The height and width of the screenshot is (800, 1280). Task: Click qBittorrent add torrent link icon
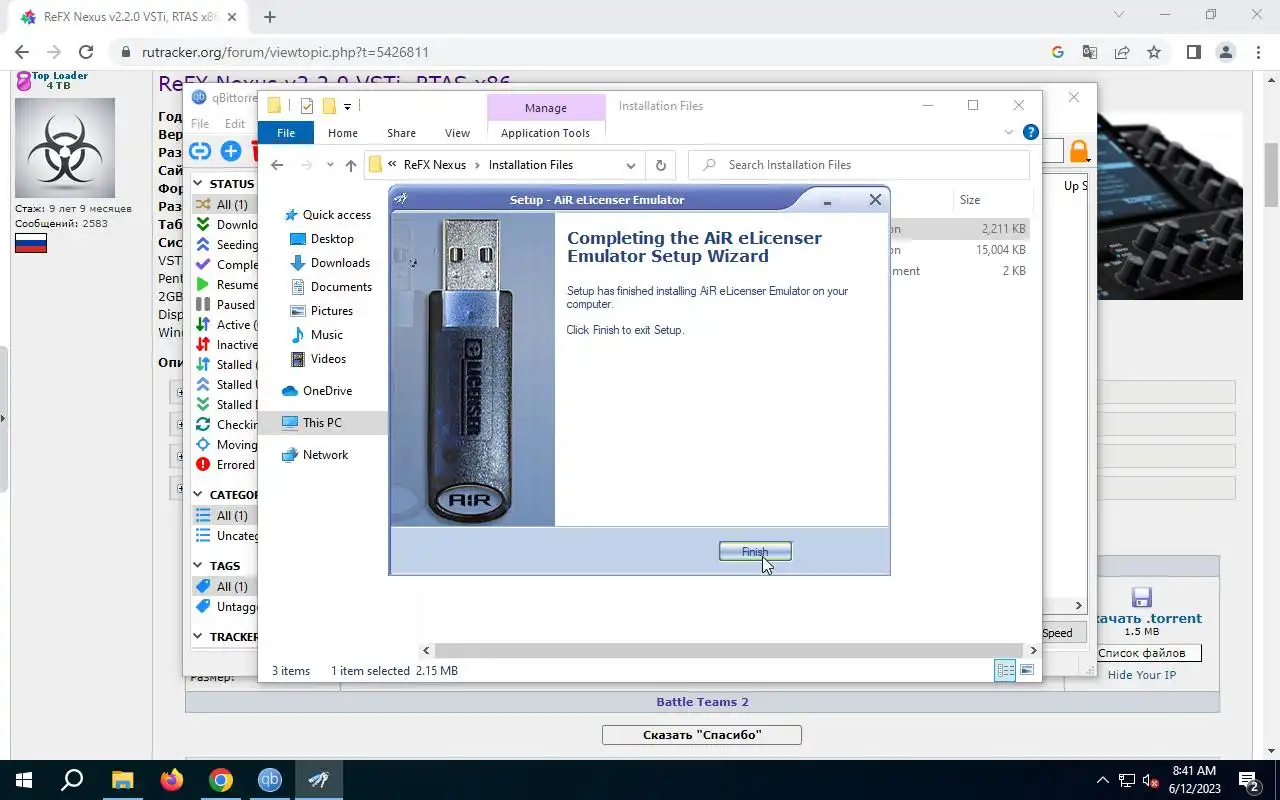click(200, 151)
